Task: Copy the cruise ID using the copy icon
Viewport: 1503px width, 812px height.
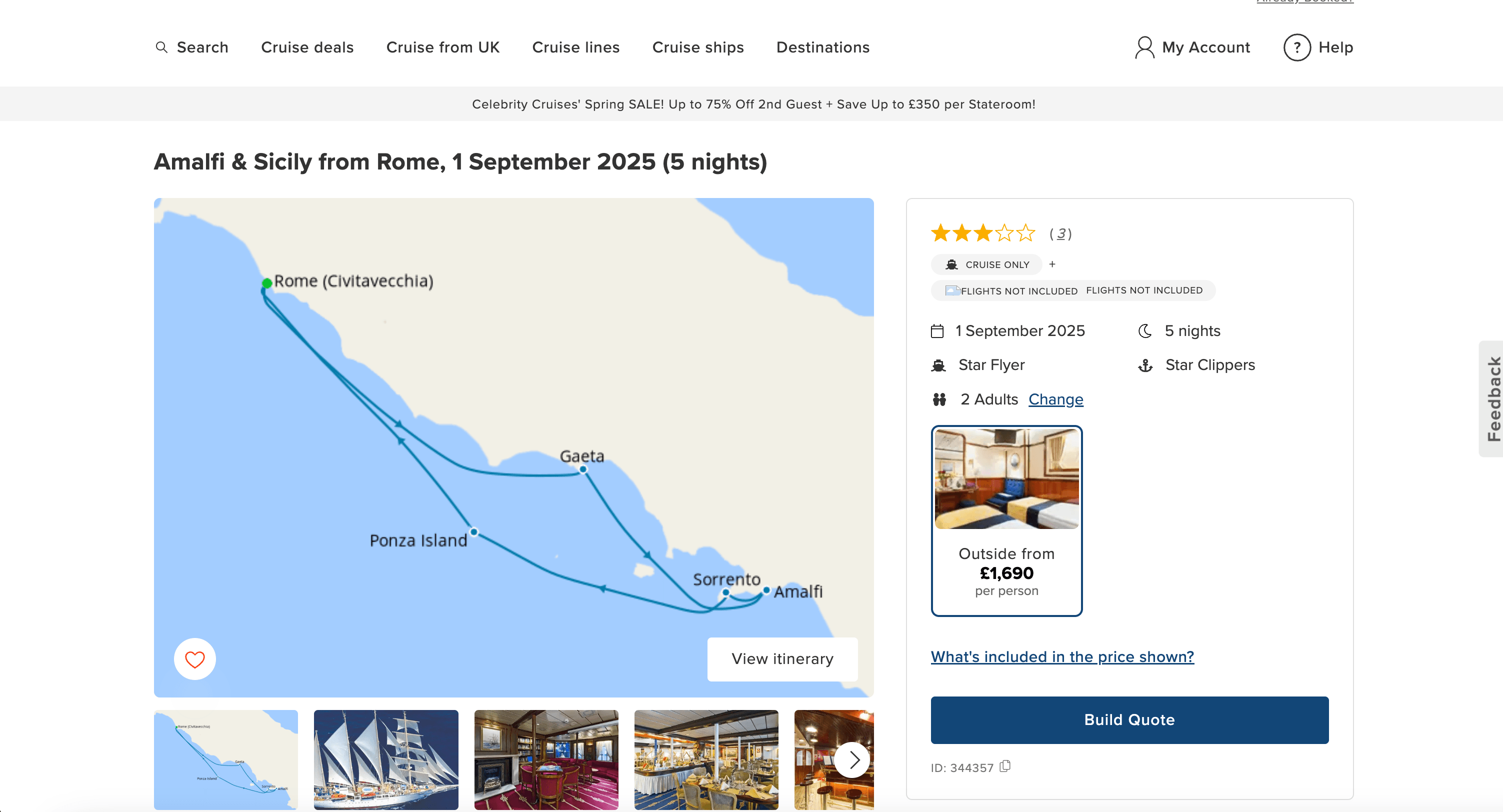Action: point(1006,767)
